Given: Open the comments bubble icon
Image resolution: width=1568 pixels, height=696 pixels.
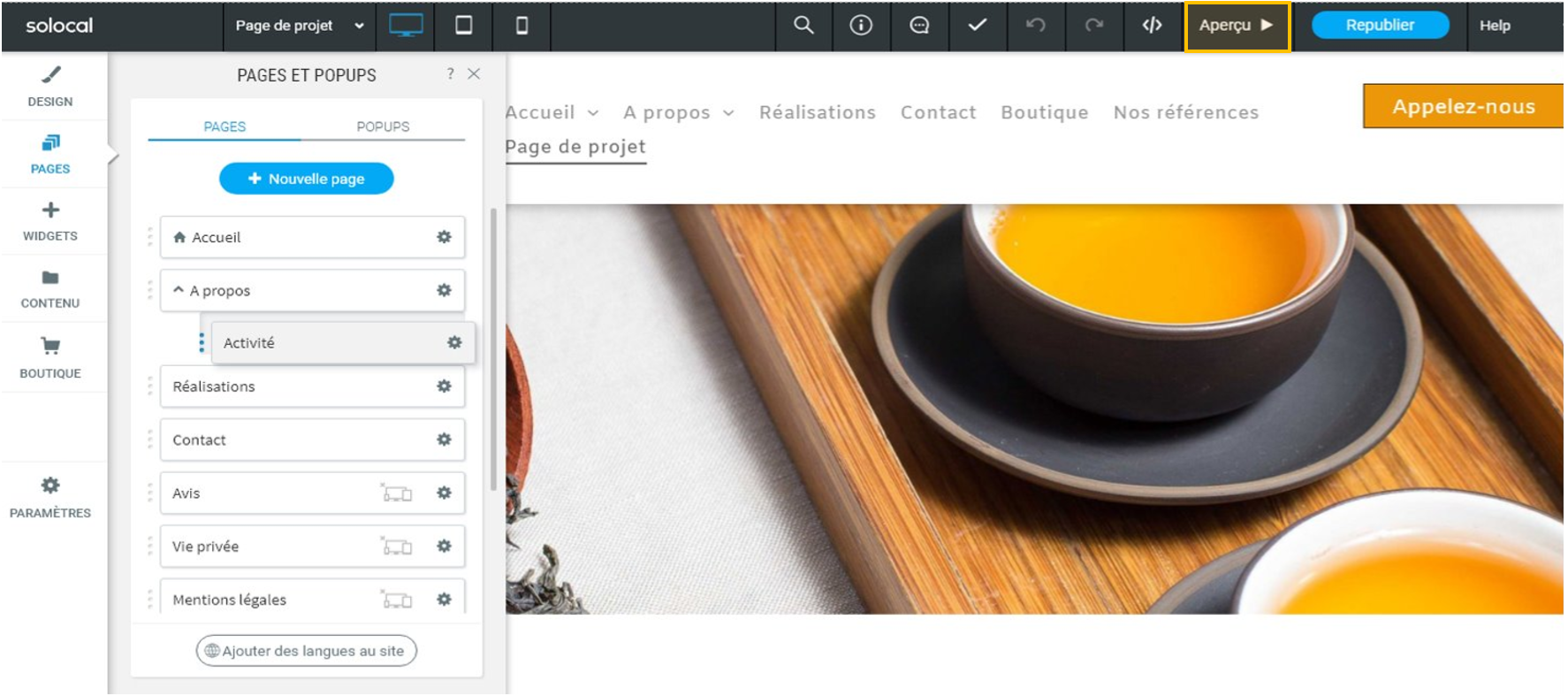Looking at the screenshot, I should pos(919,26).
